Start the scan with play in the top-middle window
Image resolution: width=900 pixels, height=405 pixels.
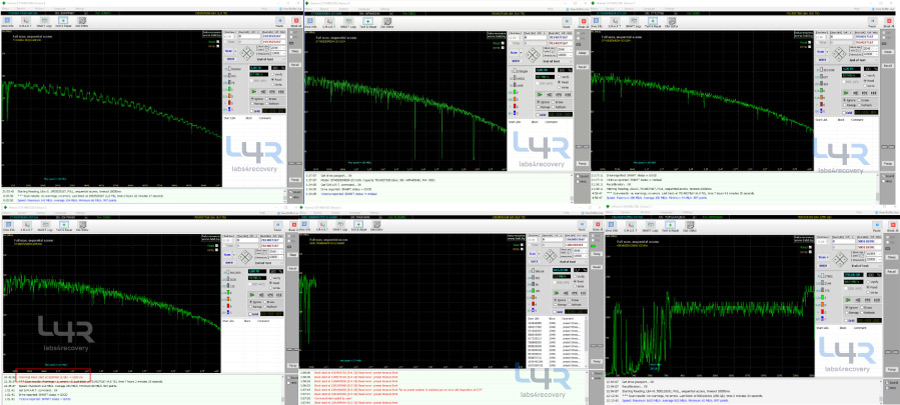tap(540, 94)
